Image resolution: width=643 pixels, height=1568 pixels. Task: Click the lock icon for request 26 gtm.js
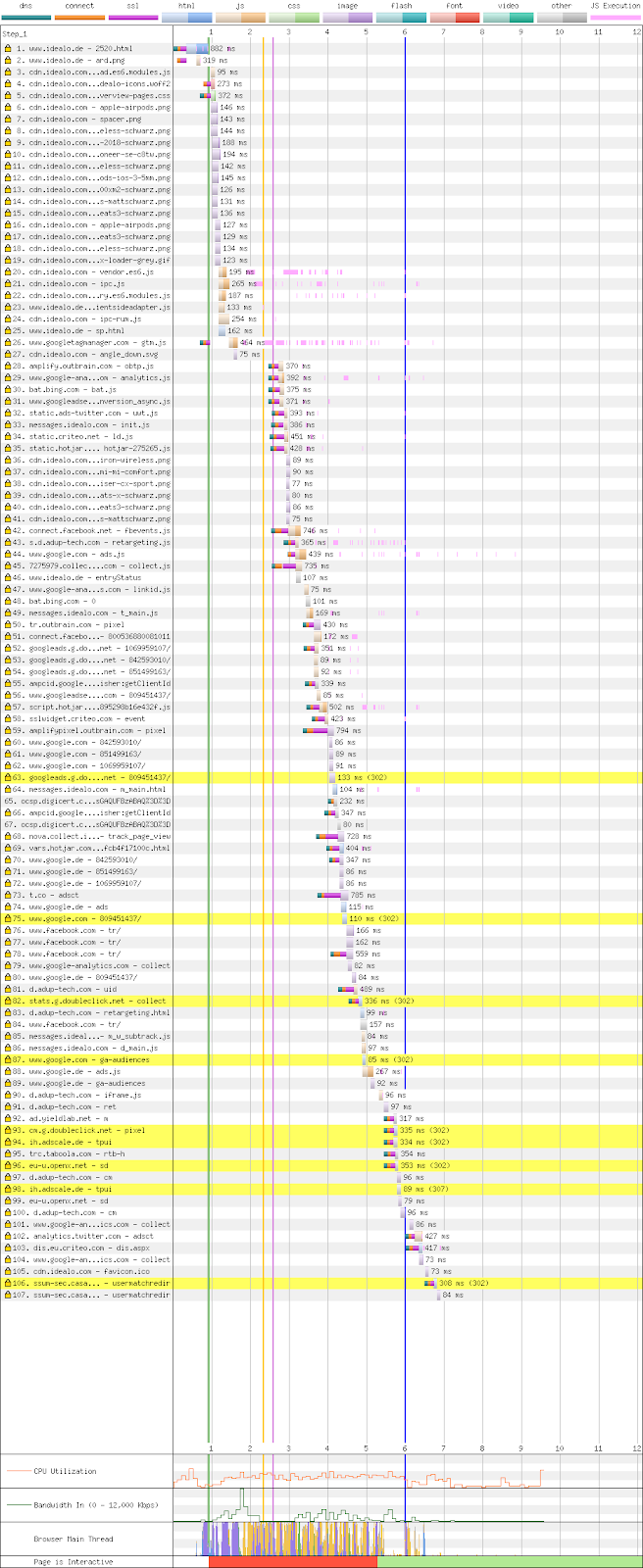point(8,342)
